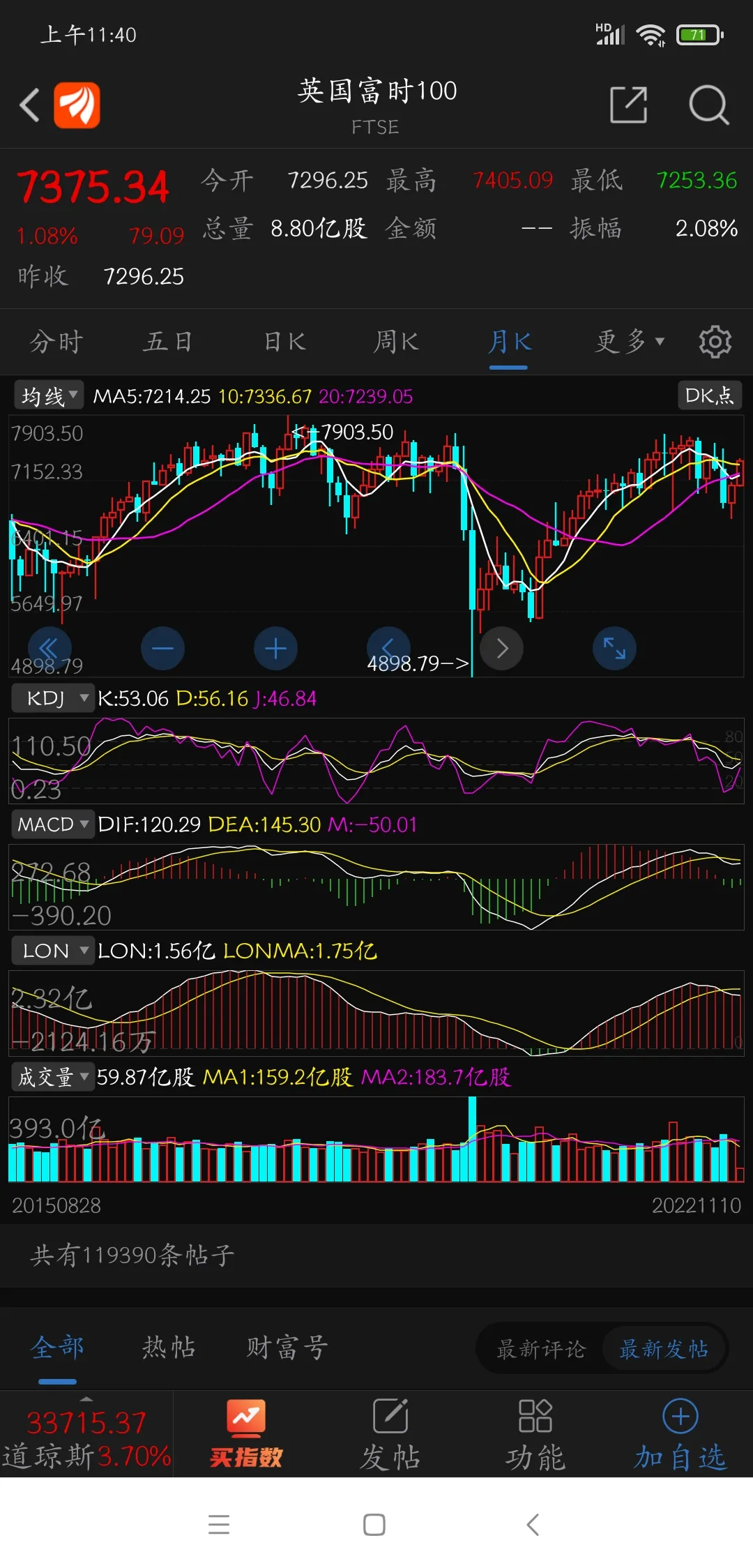The image size is (753, 1568).
Task: Select the 财富号 tab
Action: click(287, 1347)
